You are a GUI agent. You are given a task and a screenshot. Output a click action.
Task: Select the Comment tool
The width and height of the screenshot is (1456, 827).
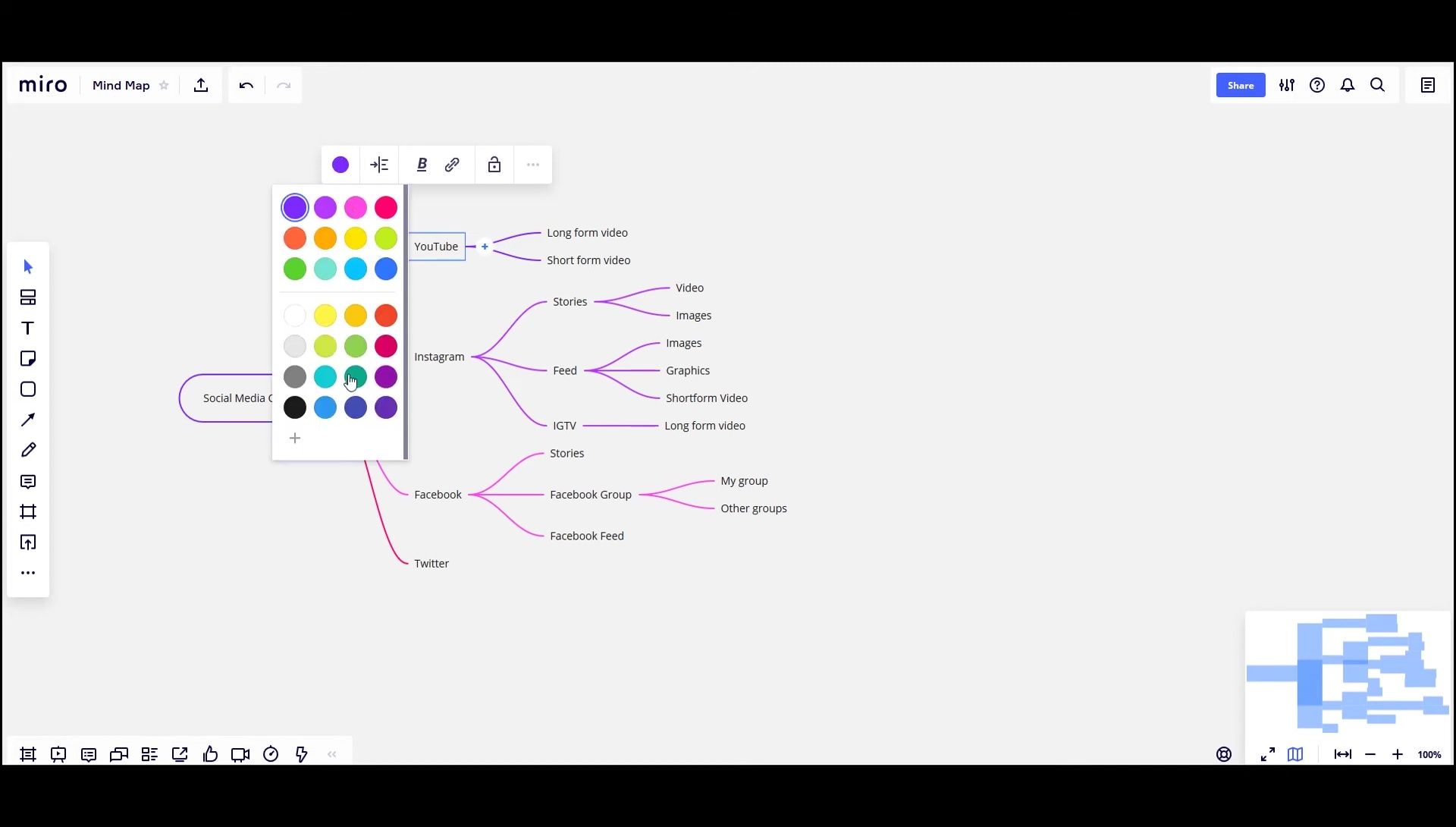point(28,482)
